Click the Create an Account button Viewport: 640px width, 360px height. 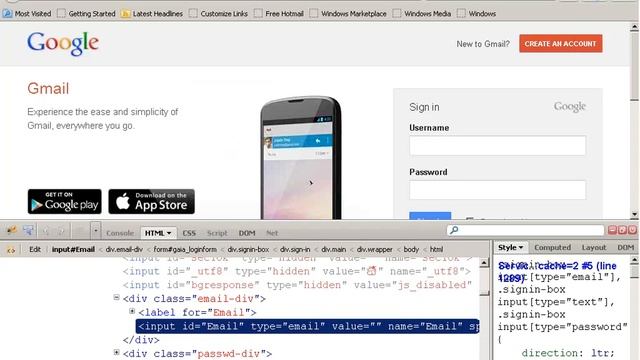(x=560, y=44)
